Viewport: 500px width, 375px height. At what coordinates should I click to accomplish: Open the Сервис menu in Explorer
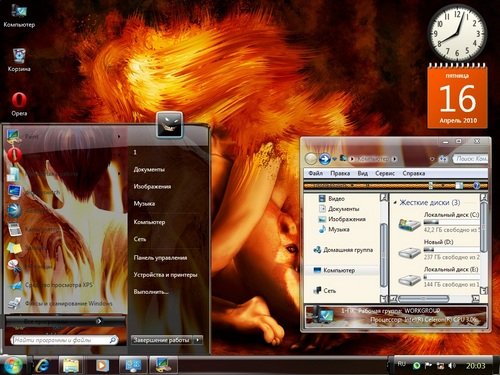[385, 173]
